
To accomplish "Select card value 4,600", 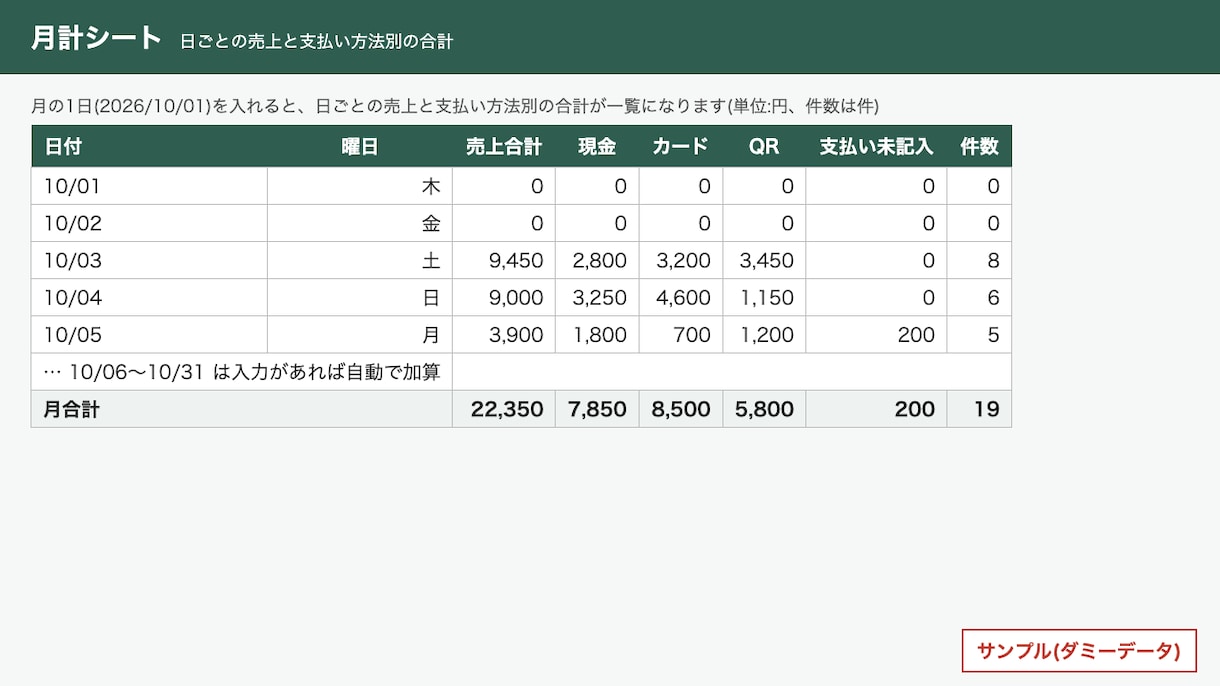I will tap(681, 298).
